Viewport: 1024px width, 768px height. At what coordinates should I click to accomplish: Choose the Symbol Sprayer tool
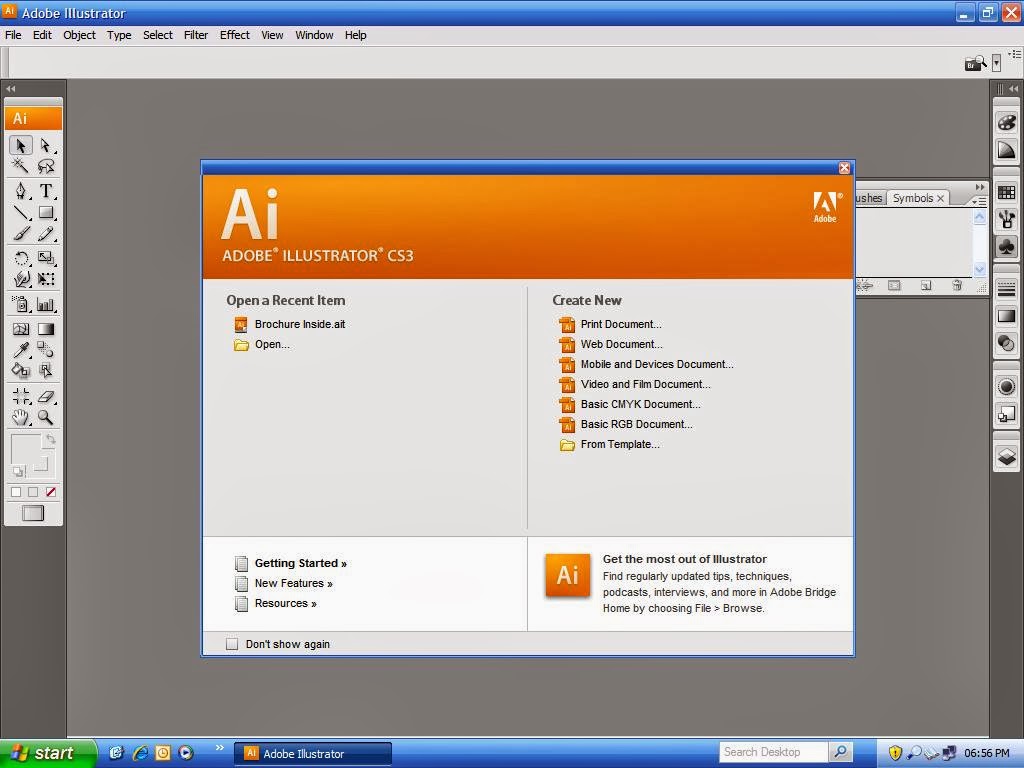tap(21, 304)
